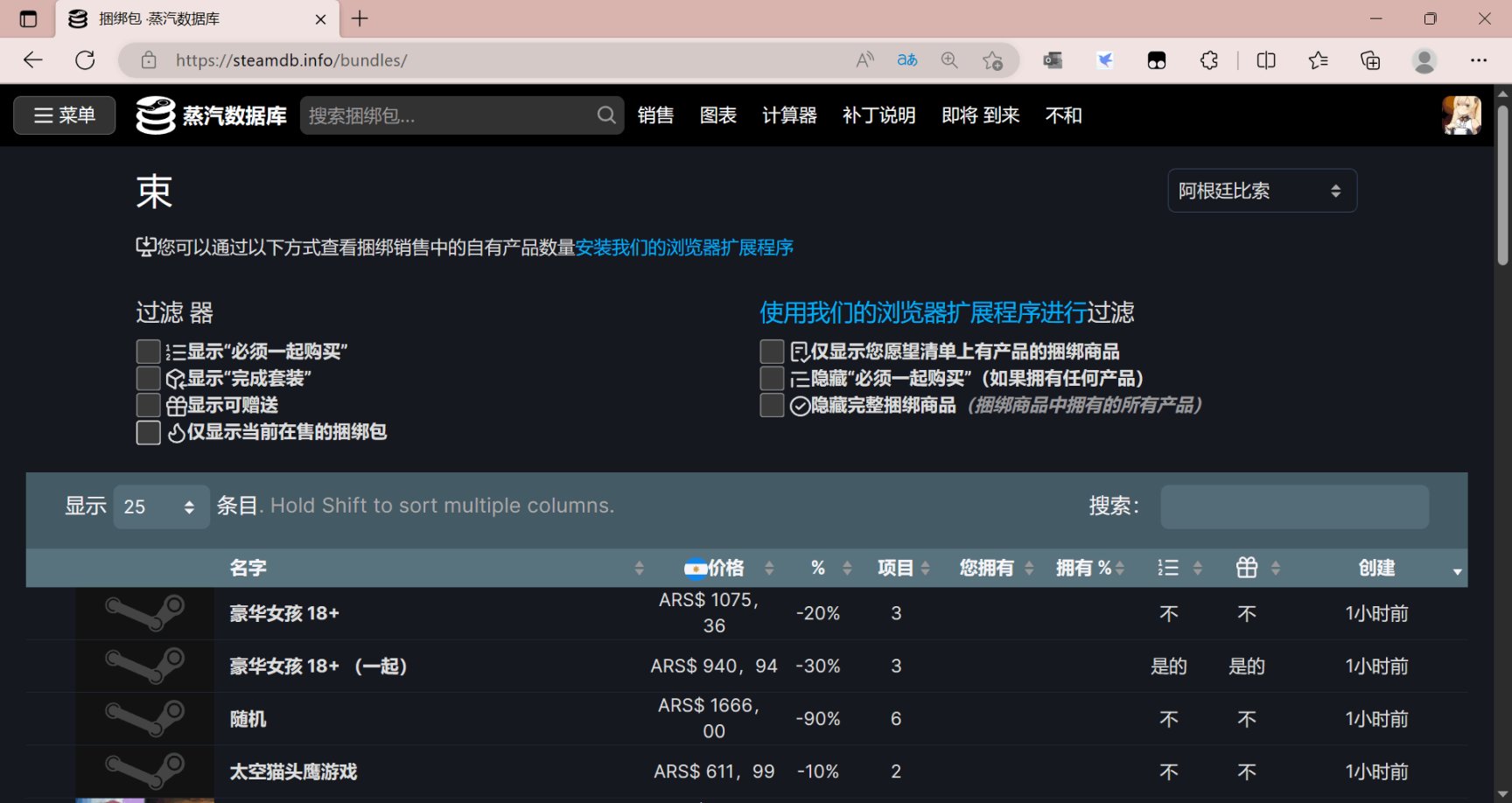Click the tab actions icon at top-left
The width and height of the screenshot is (1512, 803).
pos(28,18)
